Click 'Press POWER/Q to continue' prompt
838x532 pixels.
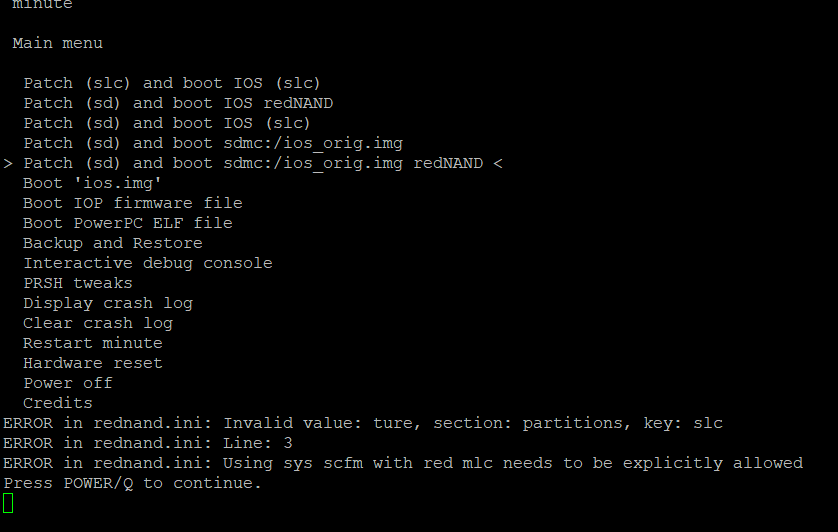[133, 483]
